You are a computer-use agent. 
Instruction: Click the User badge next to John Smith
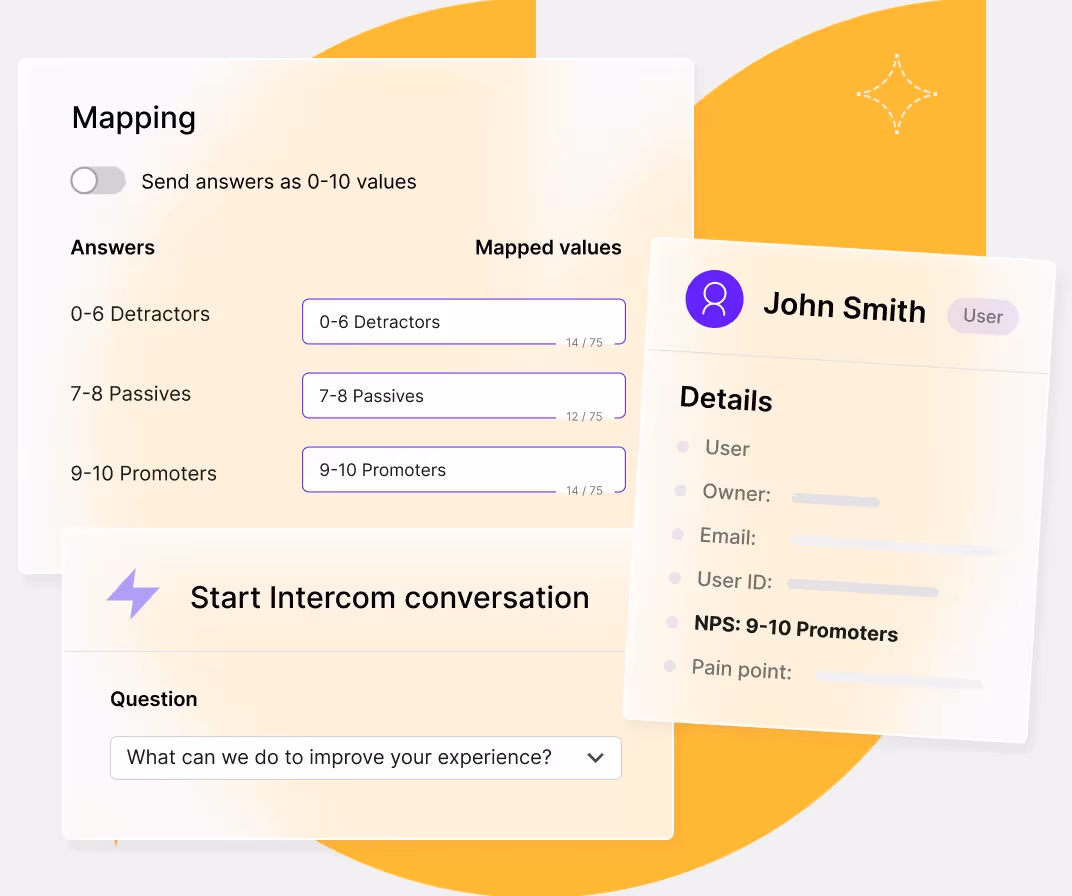(983, 316)
